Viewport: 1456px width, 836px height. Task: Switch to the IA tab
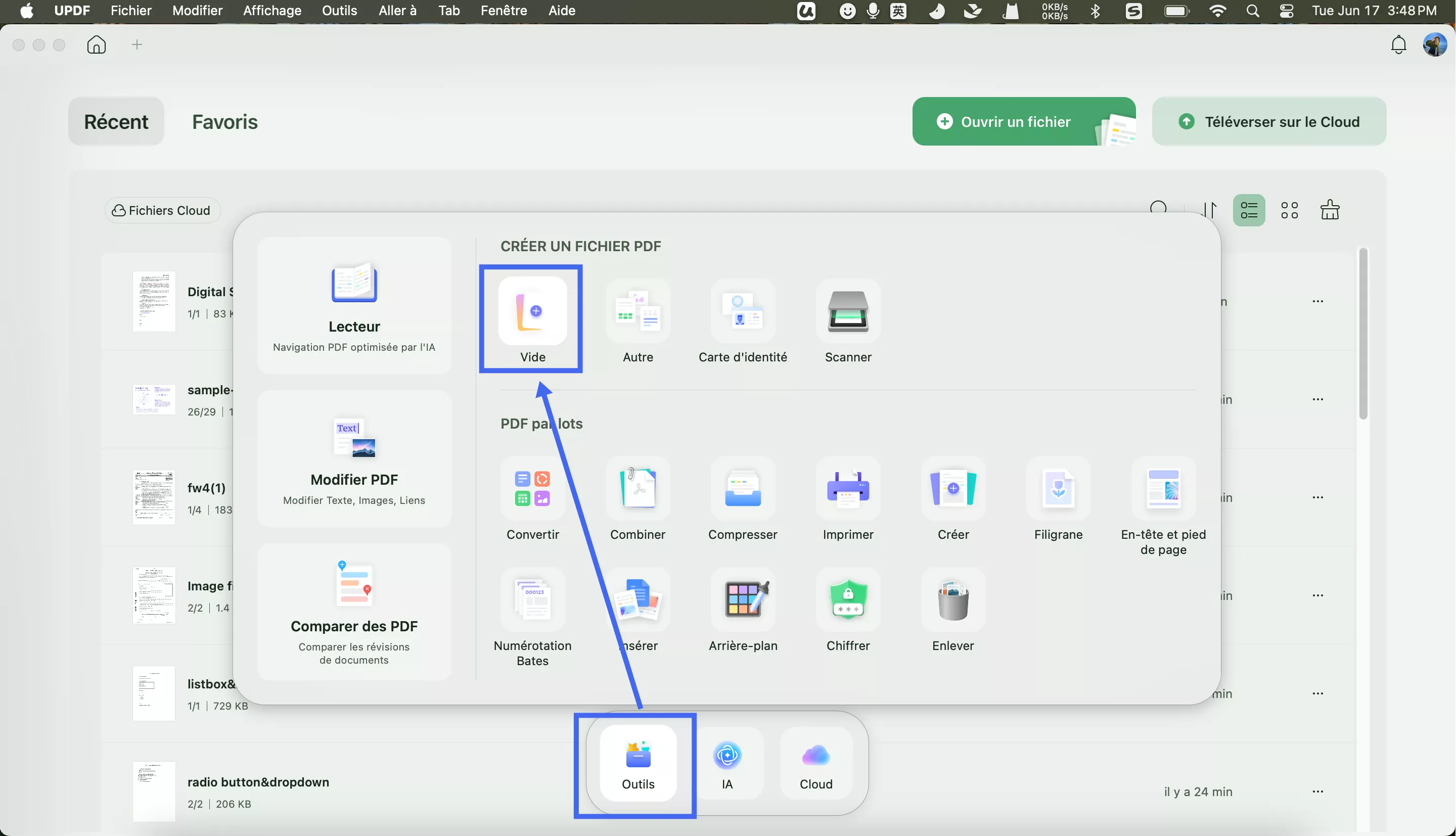(727, 765)
